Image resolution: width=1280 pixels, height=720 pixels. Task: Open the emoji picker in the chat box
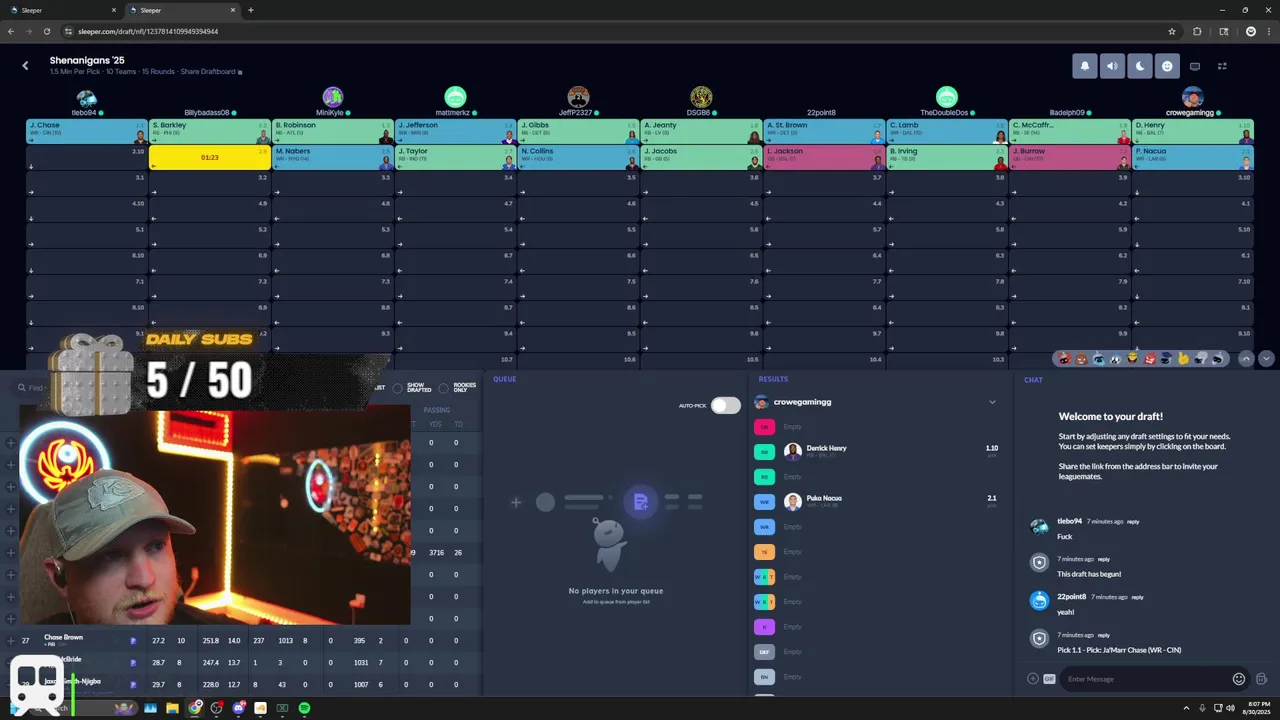pyautogui.click(x=1239, y=679)
